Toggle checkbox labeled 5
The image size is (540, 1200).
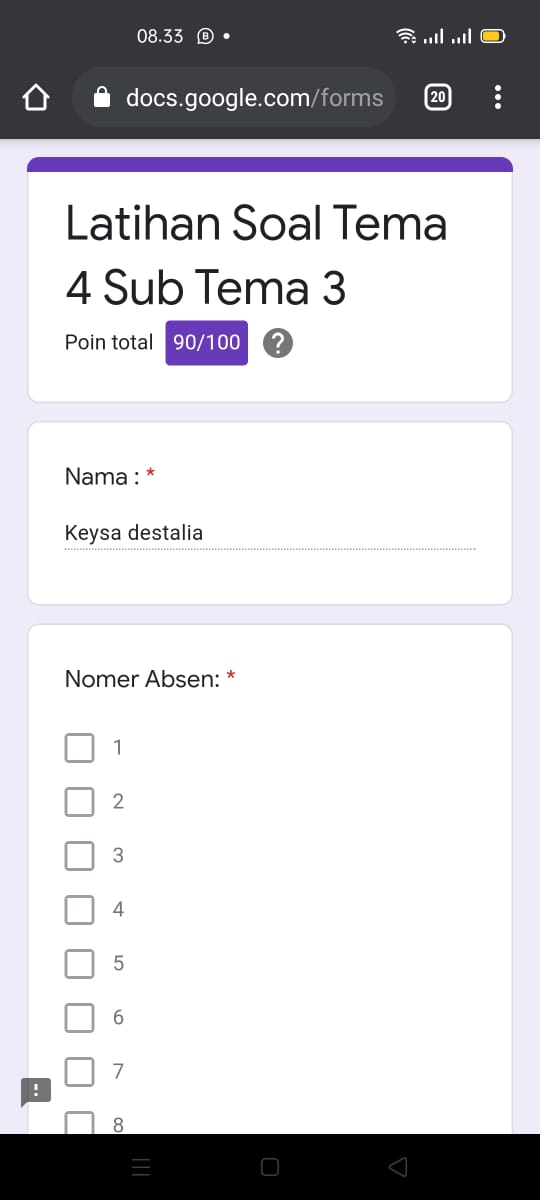point(80,963)
